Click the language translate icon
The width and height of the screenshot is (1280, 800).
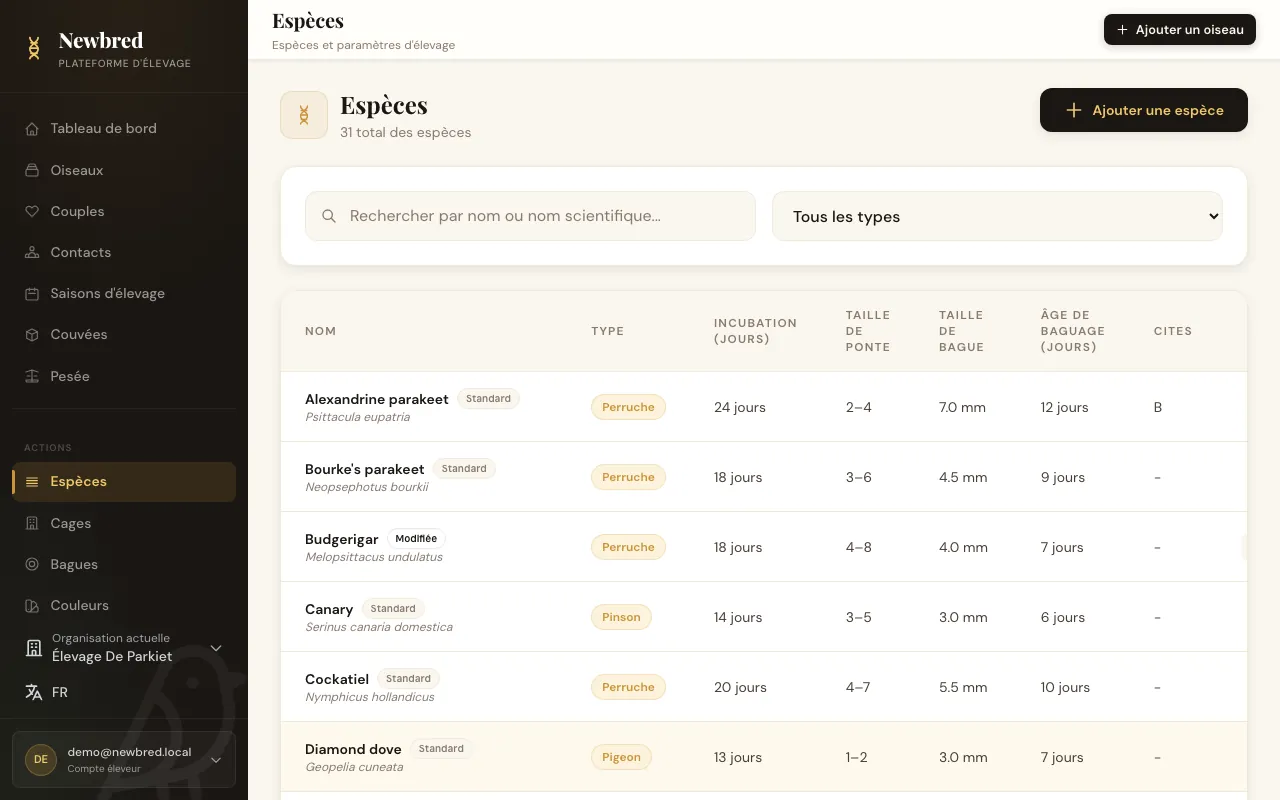[x=34, y=692]
